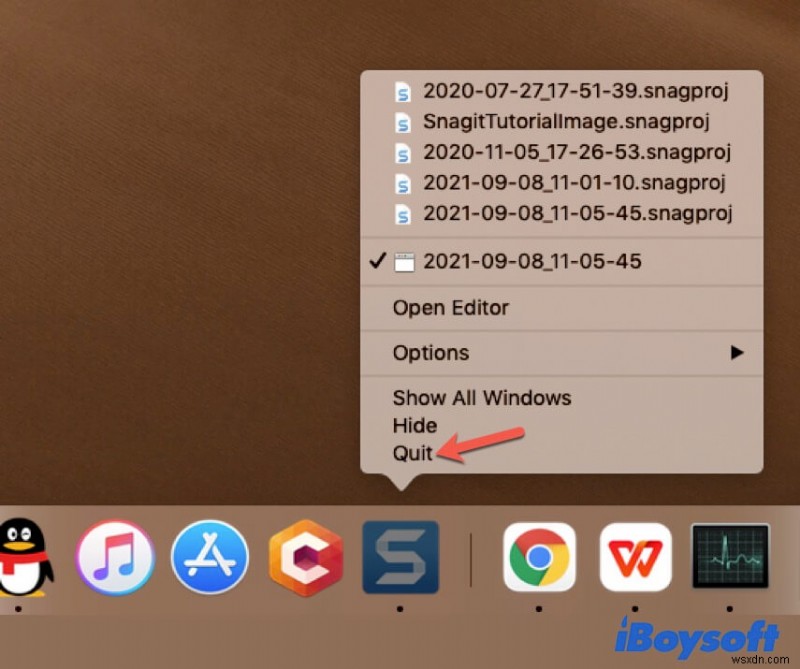Screen dimensions: 800x669
Task: Select Open Editor from the menu
Action: 452,307
